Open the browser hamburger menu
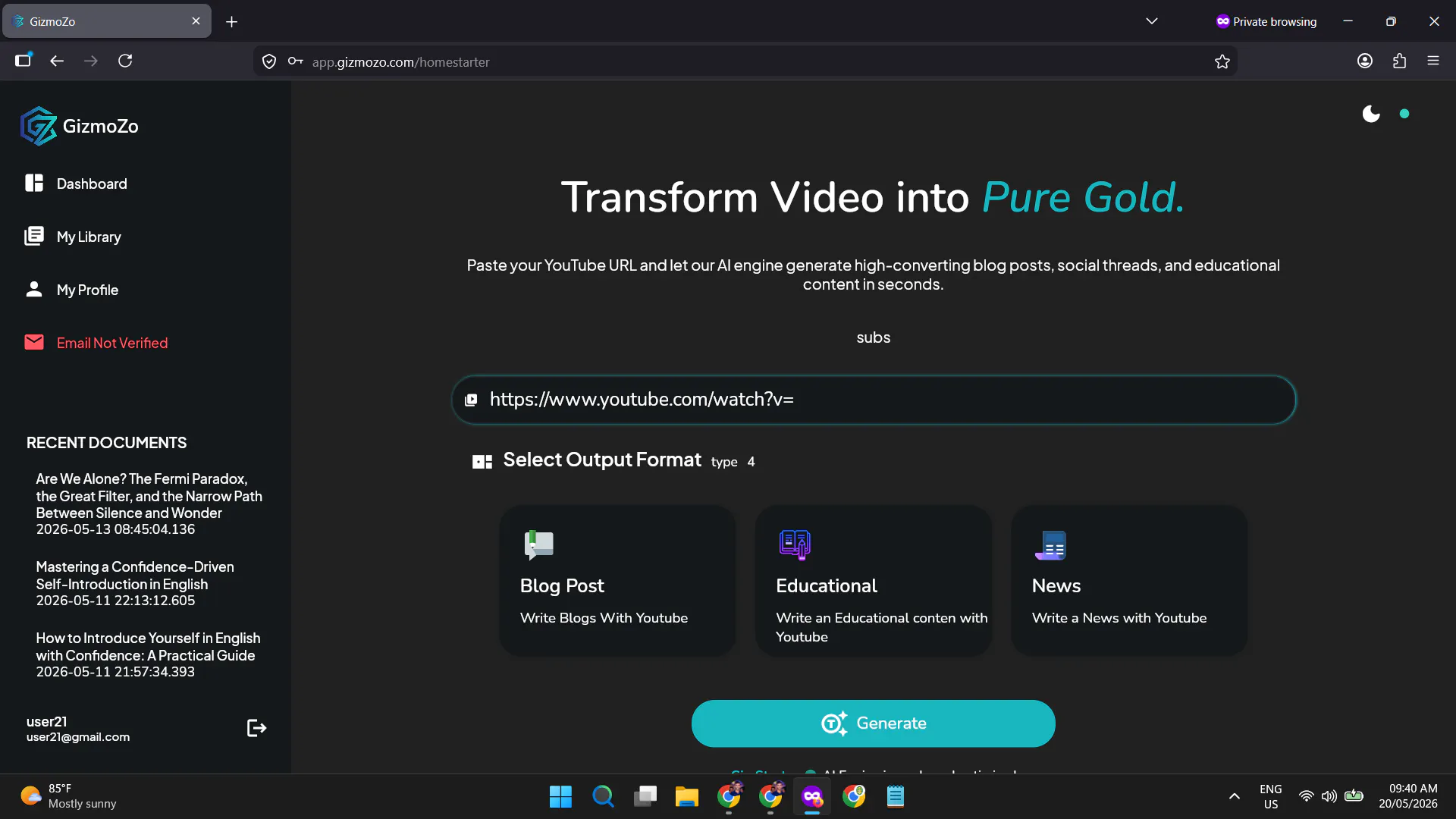The width and height of the screenshot is (1456, 819). pos(1433,61)
